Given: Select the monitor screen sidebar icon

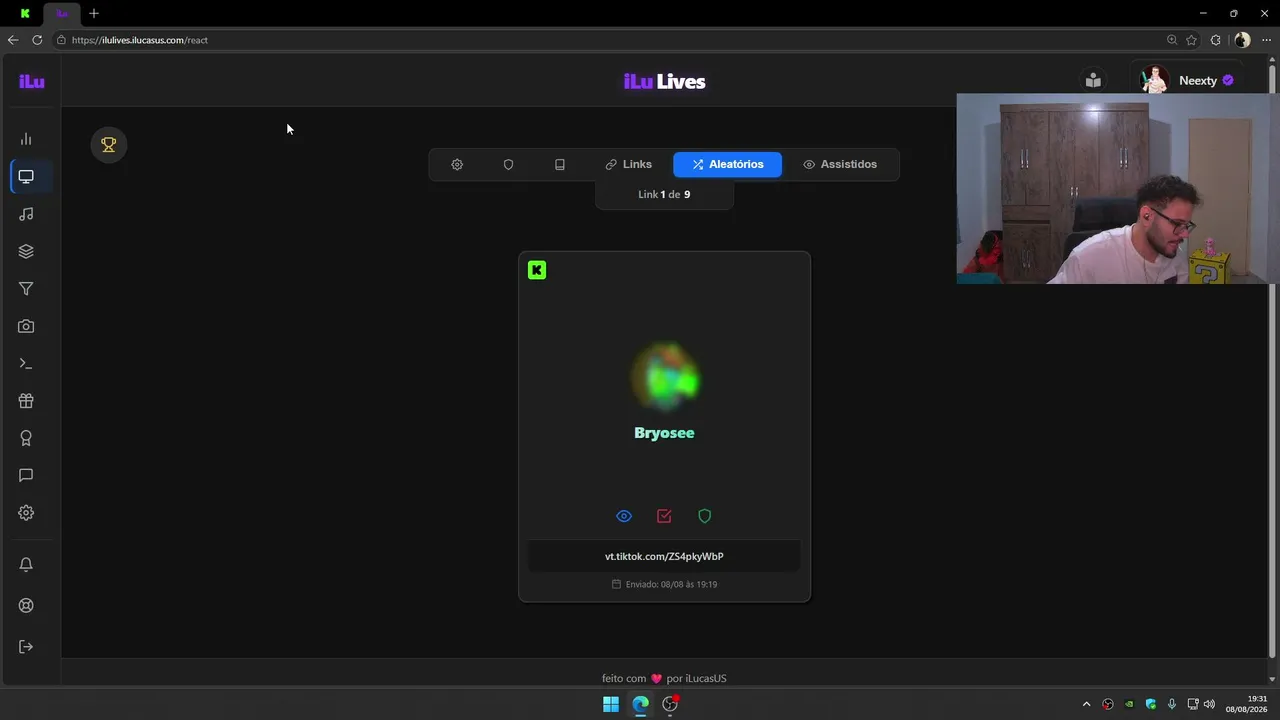Looking at the screenshot, I should point(26,177).
